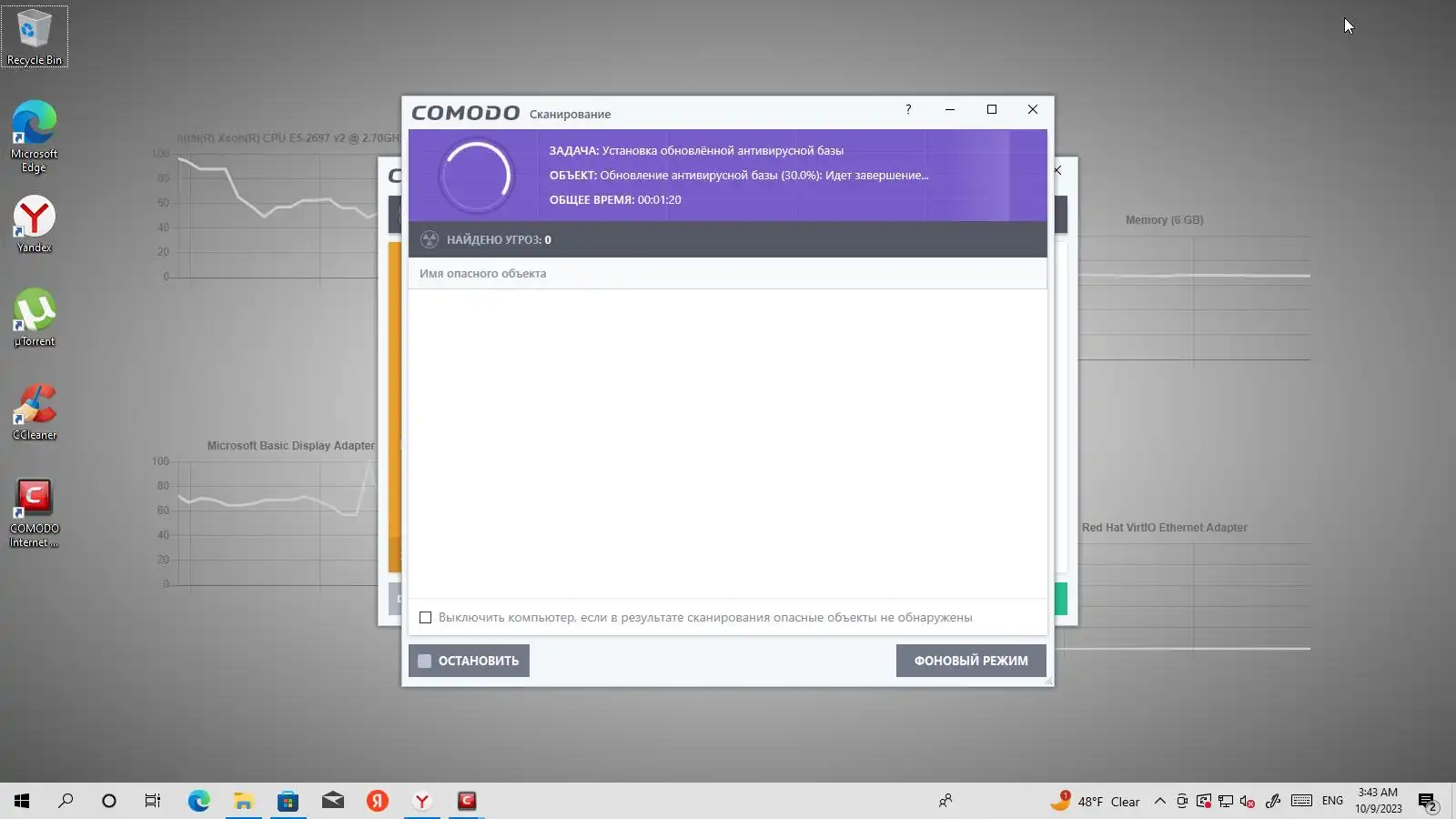
Task: Click the Microsoft Basic Display Adapter label
Action: pos(290,446)
